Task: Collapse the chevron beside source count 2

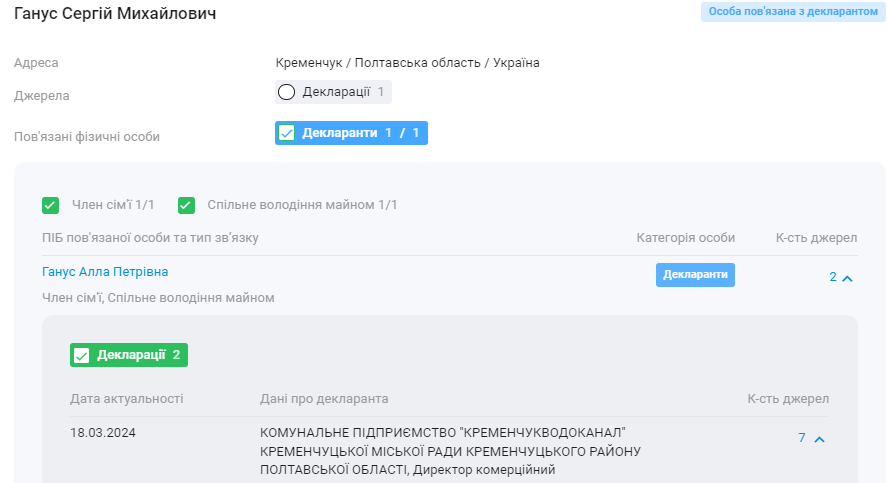Action: tap(848, 278)
